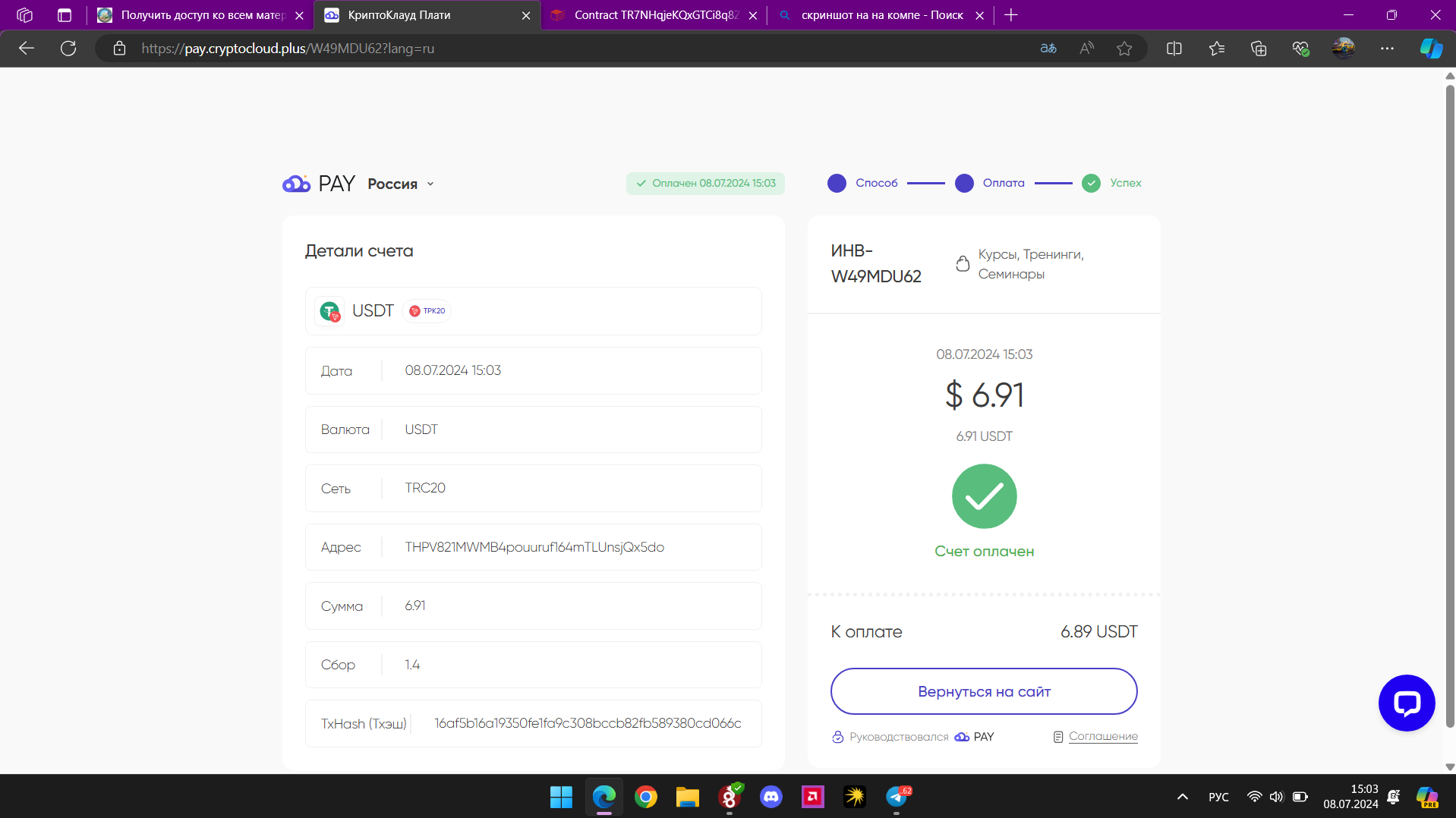Click the Руководствовался PAY logo
The height and width of the screenshot is (818, 1456).
(974, 737)
